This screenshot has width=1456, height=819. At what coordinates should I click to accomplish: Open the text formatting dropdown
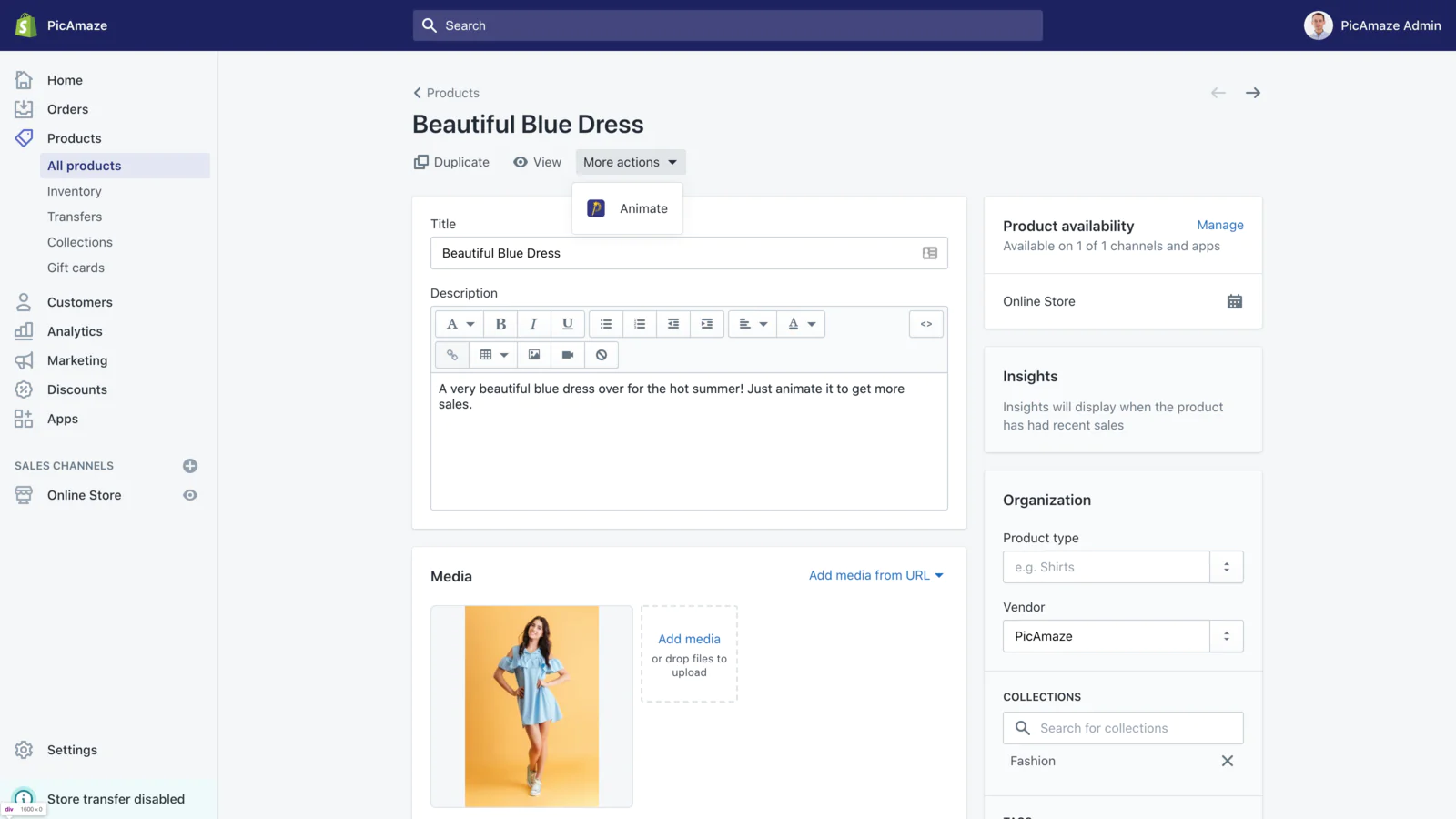460,324
